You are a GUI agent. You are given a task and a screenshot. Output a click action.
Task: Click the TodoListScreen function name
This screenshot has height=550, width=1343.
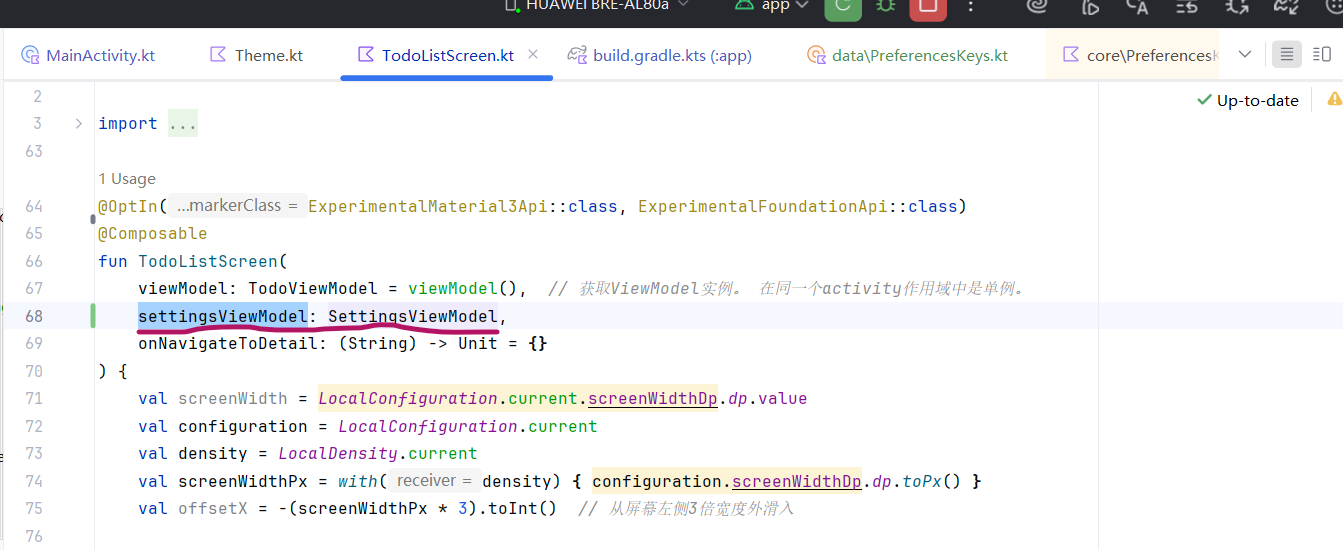(x=208, y=261)
